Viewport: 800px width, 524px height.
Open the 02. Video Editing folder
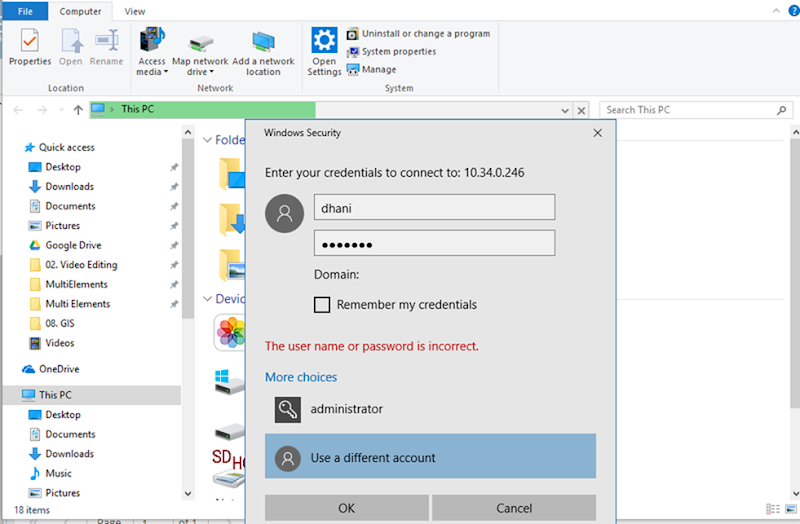[x=73, y=265]
